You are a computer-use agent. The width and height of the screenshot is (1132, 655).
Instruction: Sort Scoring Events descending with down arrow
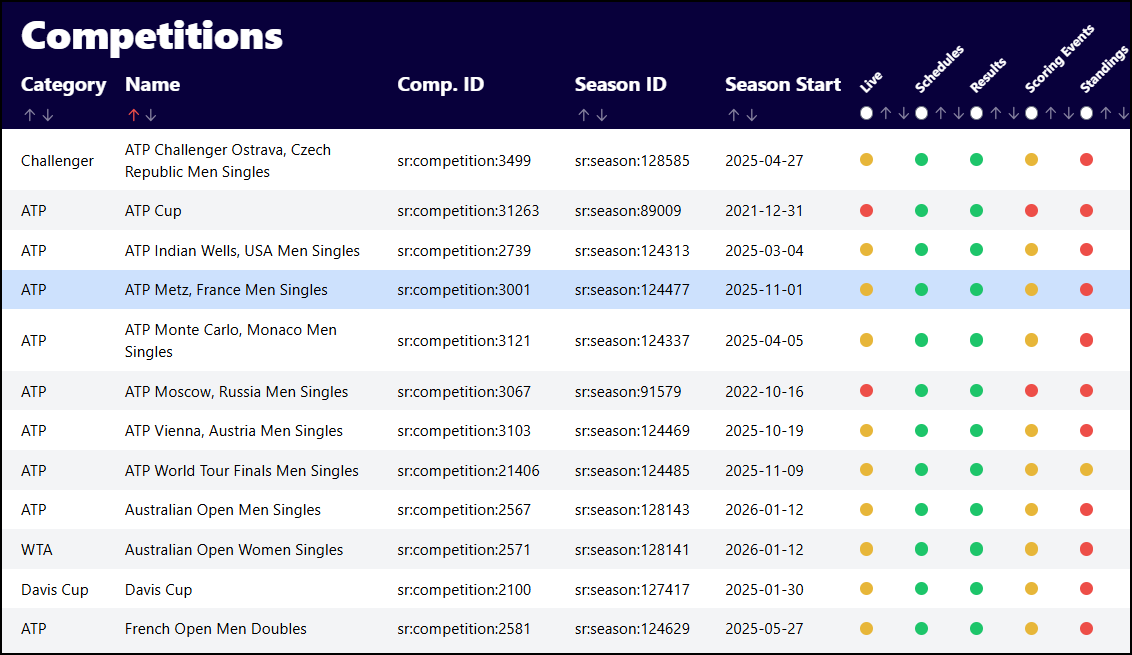(x=1068, y=113)
